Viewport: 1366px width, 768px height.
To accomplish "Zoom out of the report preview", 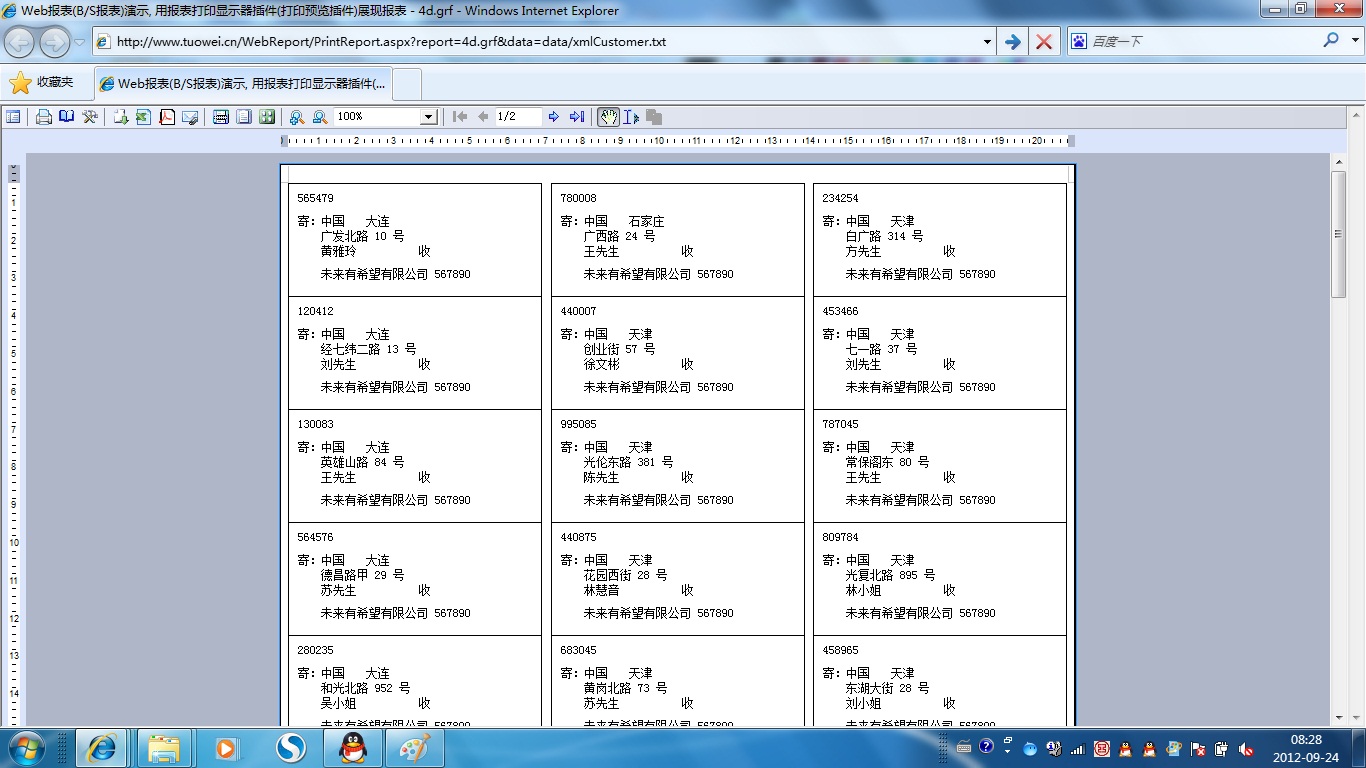I will [320, 117].
